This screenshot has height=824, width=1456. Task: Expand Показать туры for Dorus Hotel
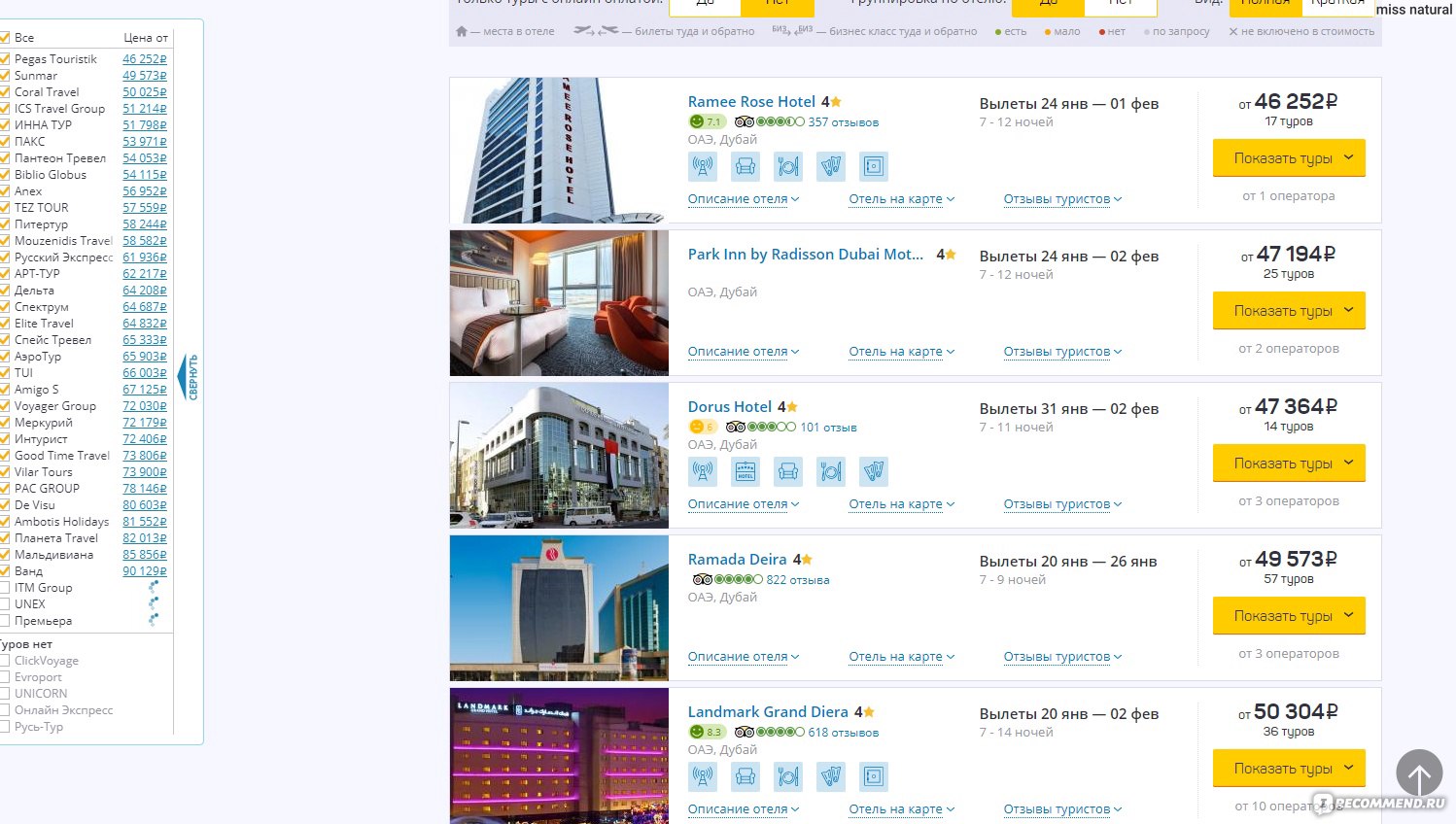click(1289, 463)
